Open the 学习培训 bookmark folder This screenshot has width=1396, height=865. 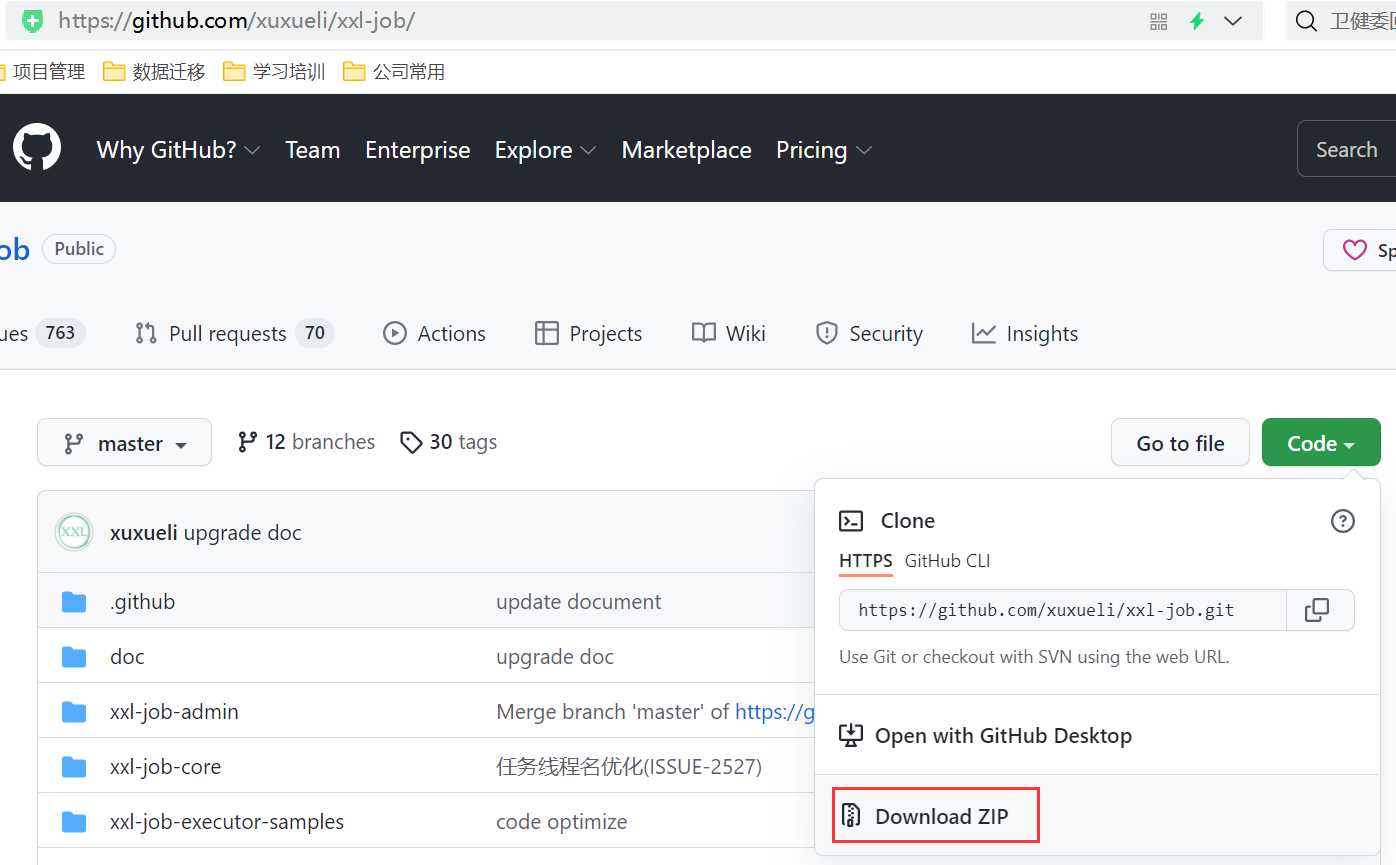(275, 72)
